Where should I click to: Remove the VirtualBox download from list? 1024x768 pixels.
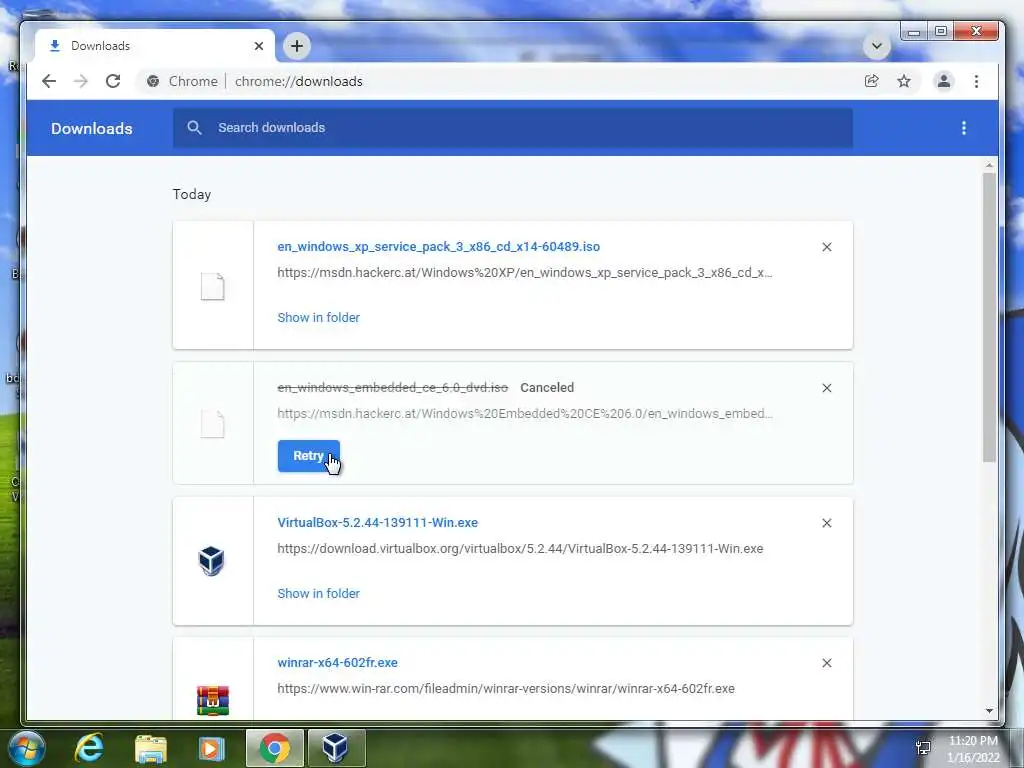click(827, 523)
